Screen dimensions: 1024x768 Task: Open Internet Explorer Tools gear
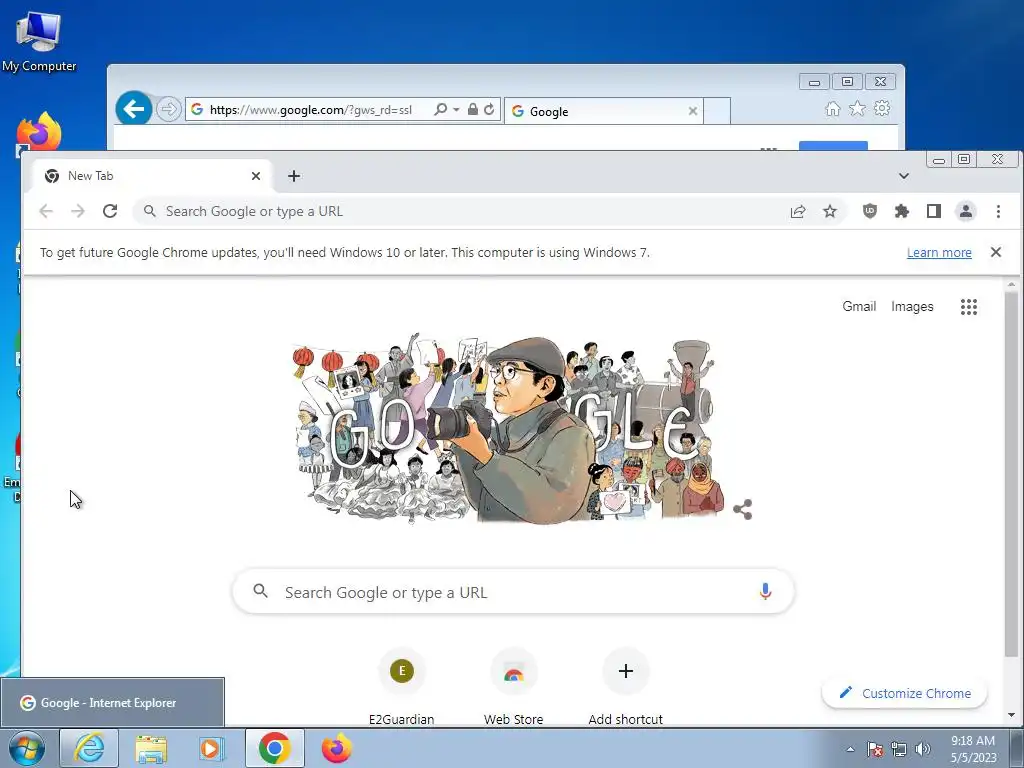(x=882, y=108)
